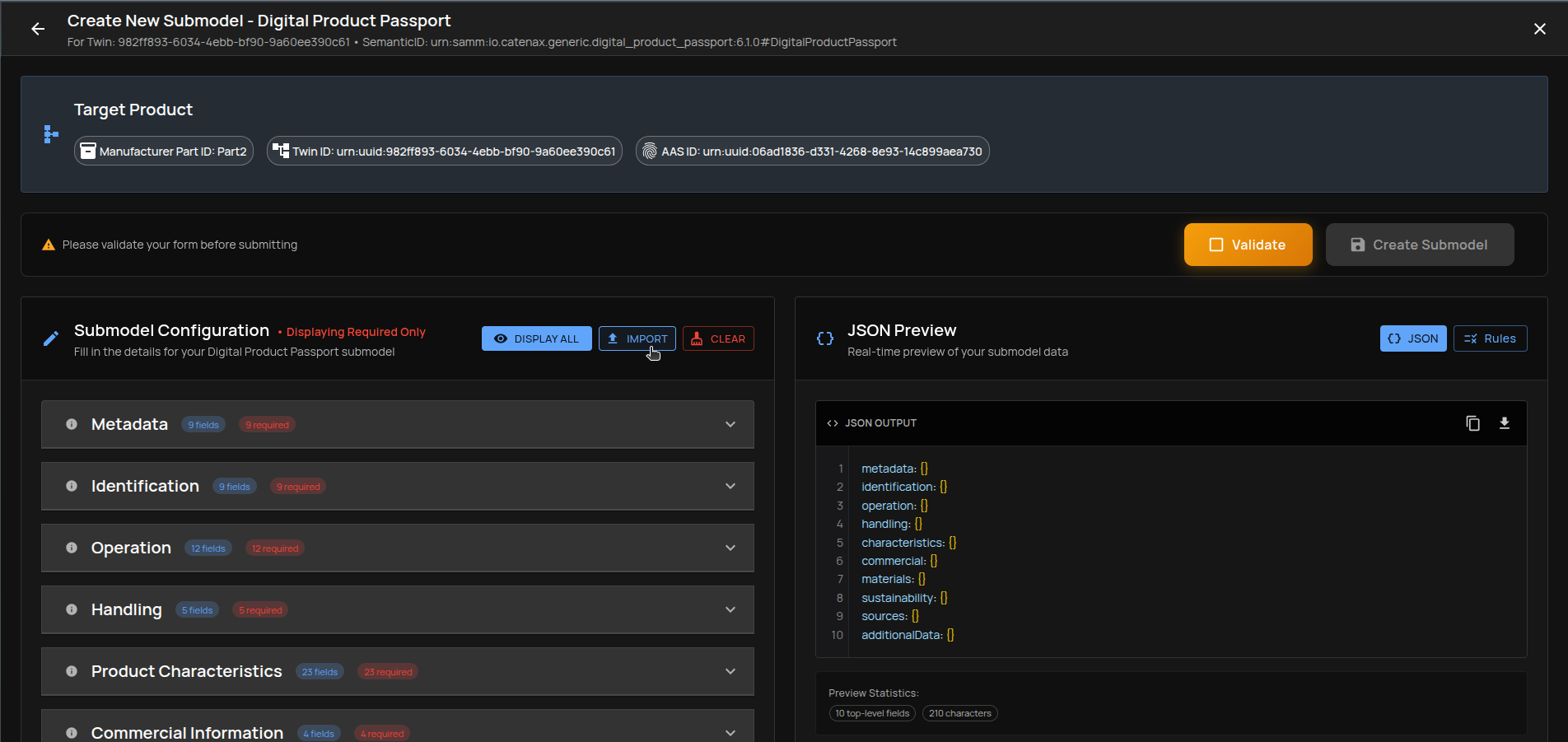Click the pencil icon beside Submodel Configuration

point(50,338)
